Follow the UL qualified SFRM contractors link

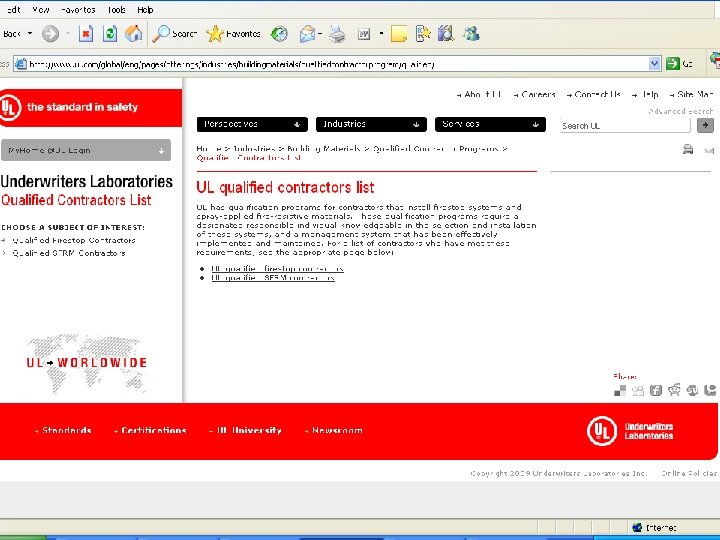click(x=273, y=277)
